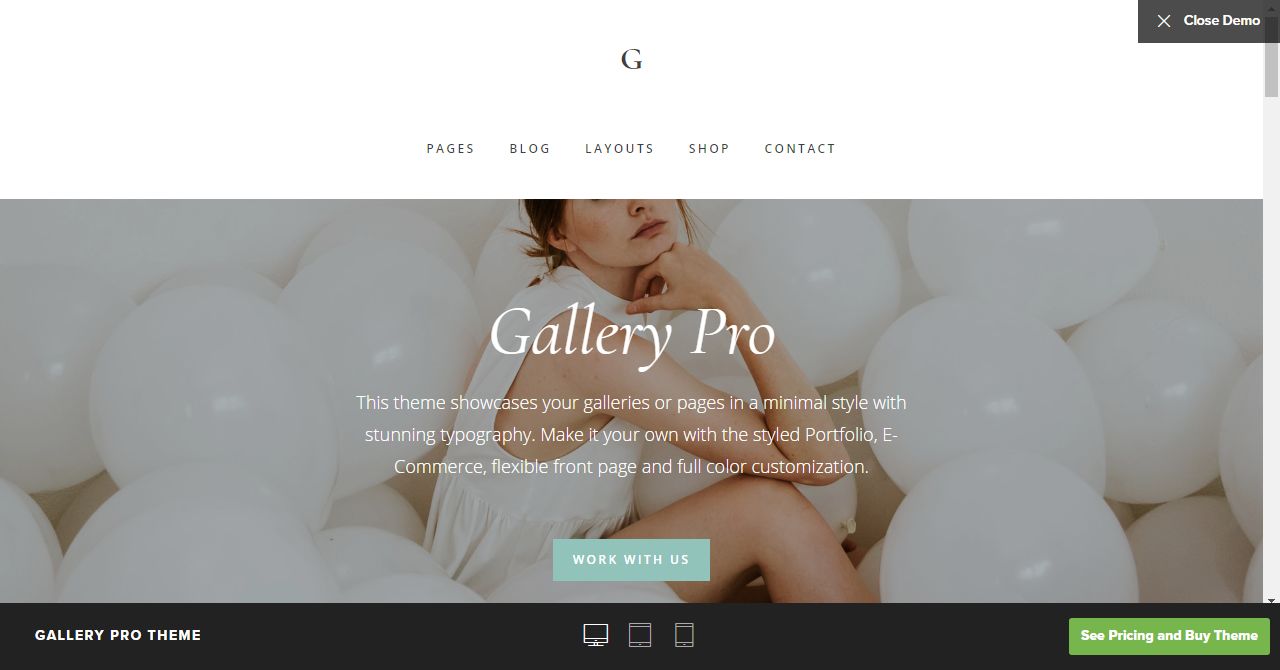1280x670 pixels.
Task: Open the Contact page
Action: click(800, 148)
